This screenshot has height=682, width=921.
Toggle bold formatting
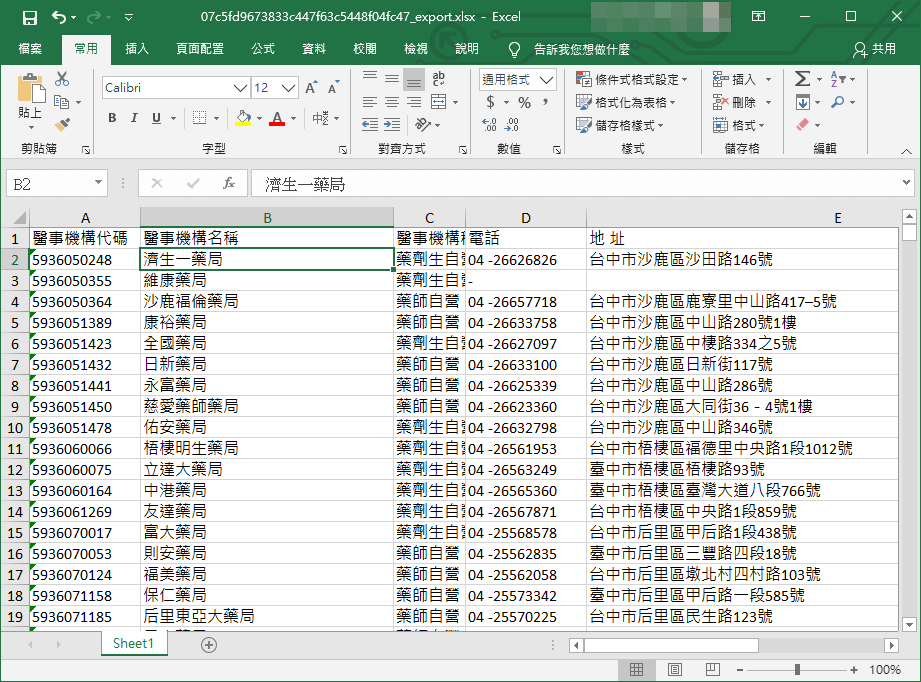112,118
